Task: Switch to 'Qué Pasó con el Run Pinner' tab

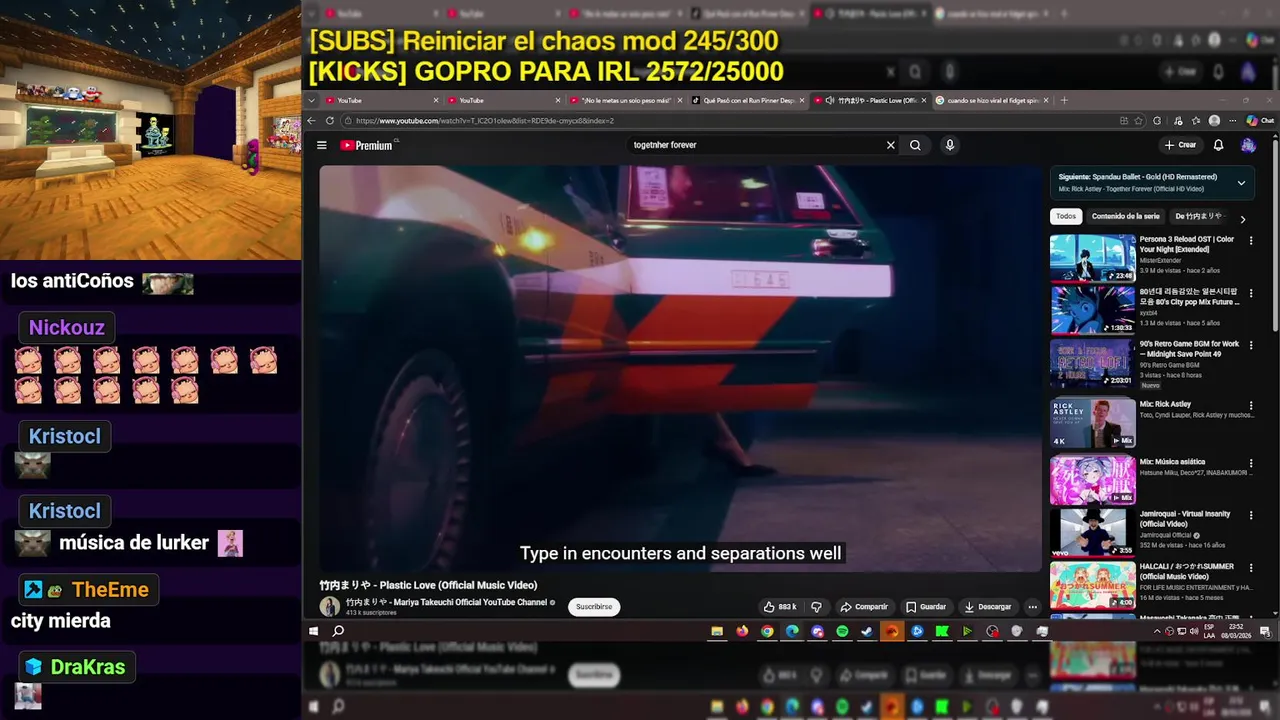Action: pos(747,100)
